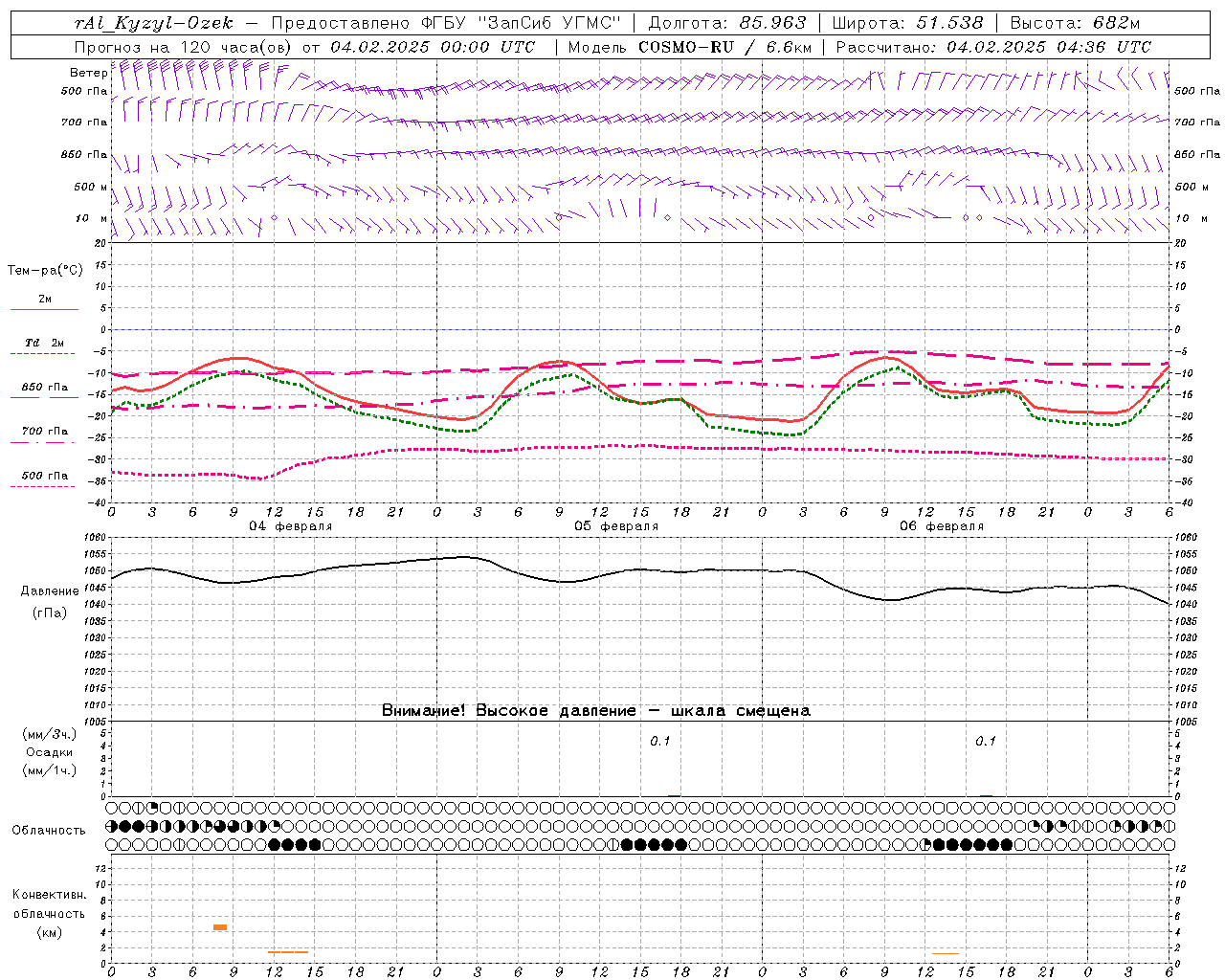Click the Модель COSMO-RU / 6.6км label

click(690, 47)
